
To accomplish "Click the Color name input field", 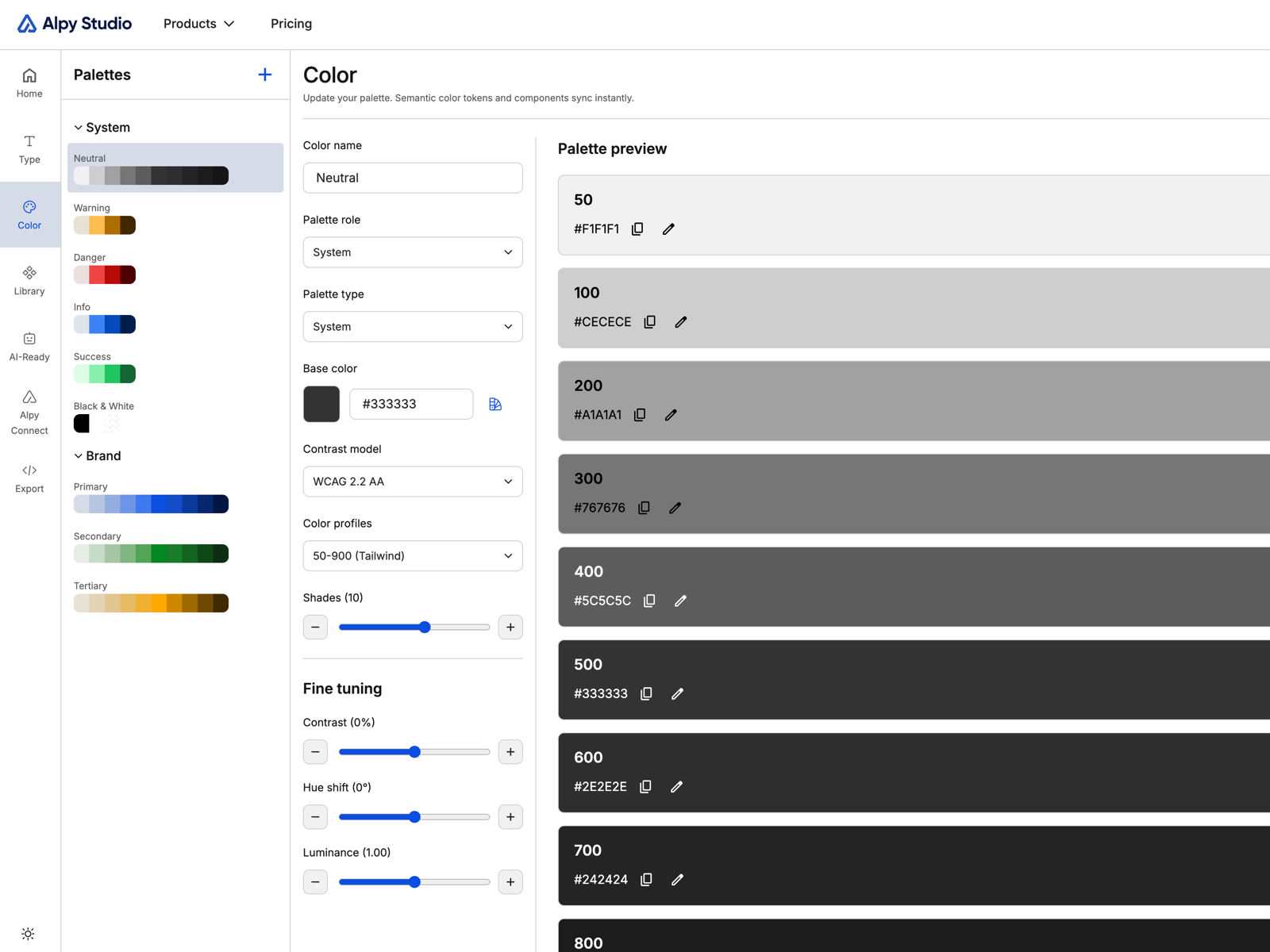I will tap(413, 178).
